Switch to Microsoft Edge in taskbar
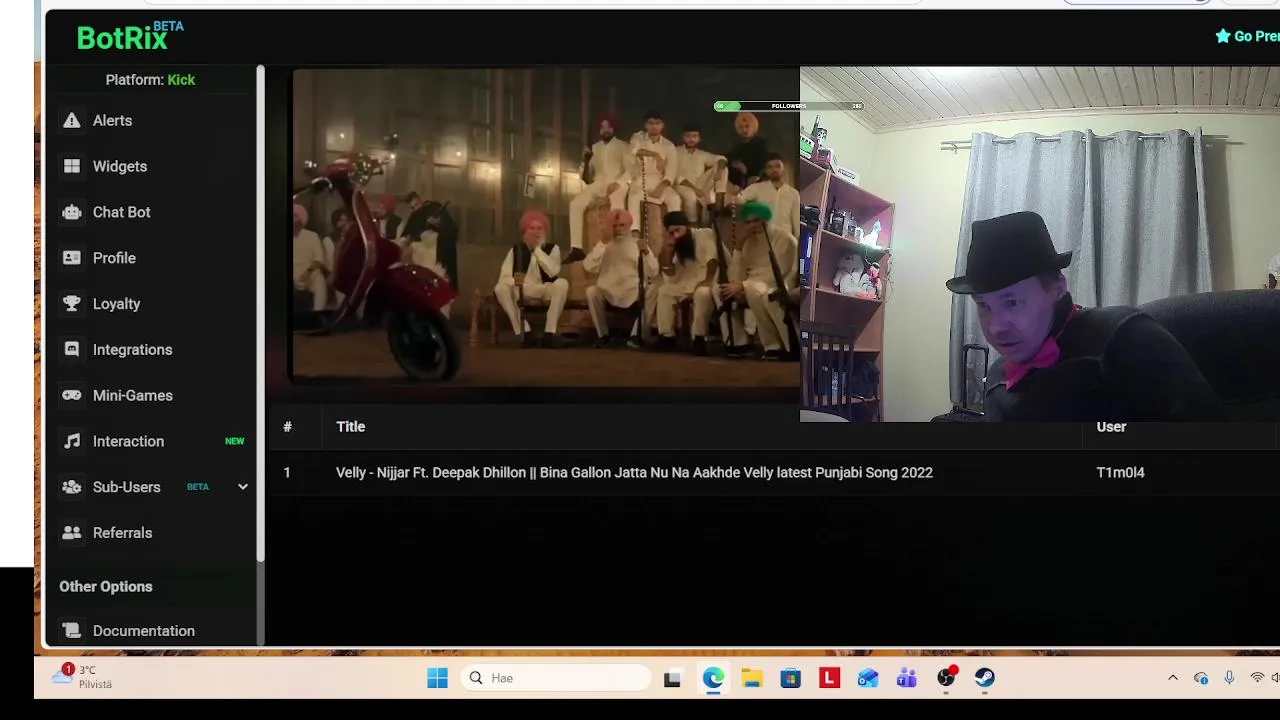1280x720 pixels. [712, 678]
